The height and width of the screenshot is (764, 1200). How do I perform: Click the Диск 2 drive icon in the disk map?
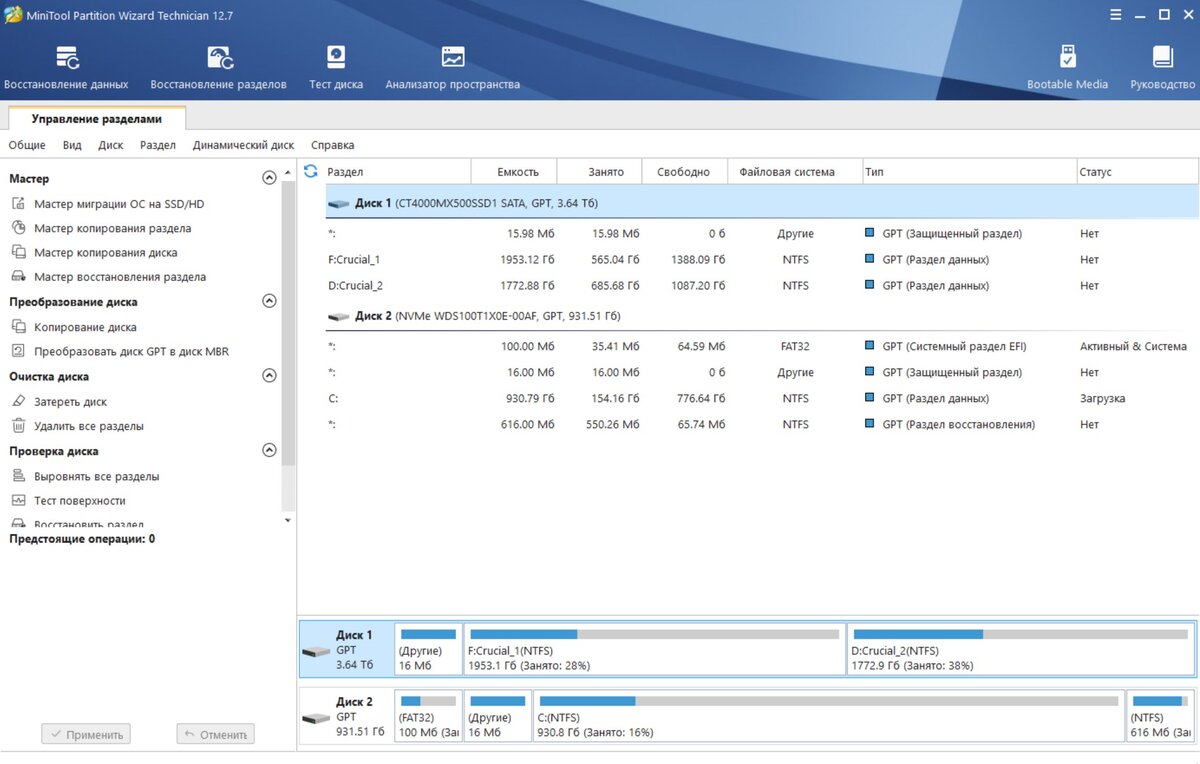coord(316,718)
